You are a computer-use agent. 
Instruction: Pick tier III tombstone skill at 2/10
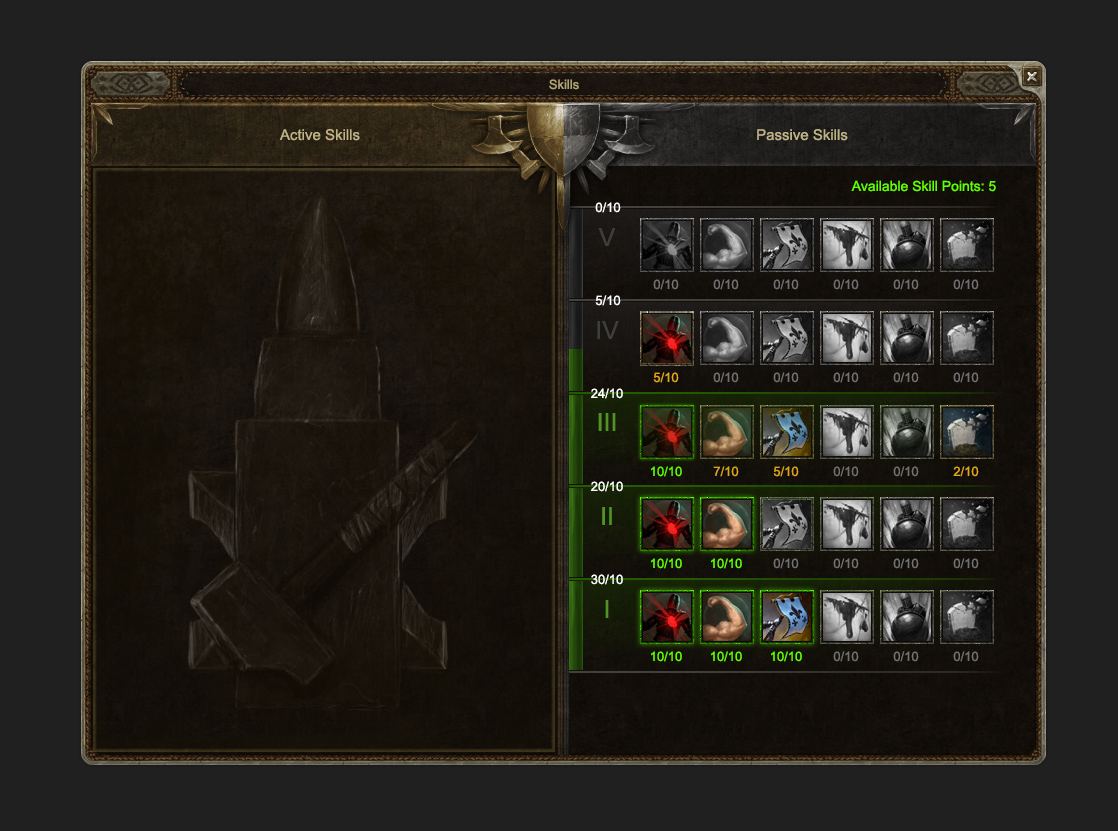(x=966, y=432)
